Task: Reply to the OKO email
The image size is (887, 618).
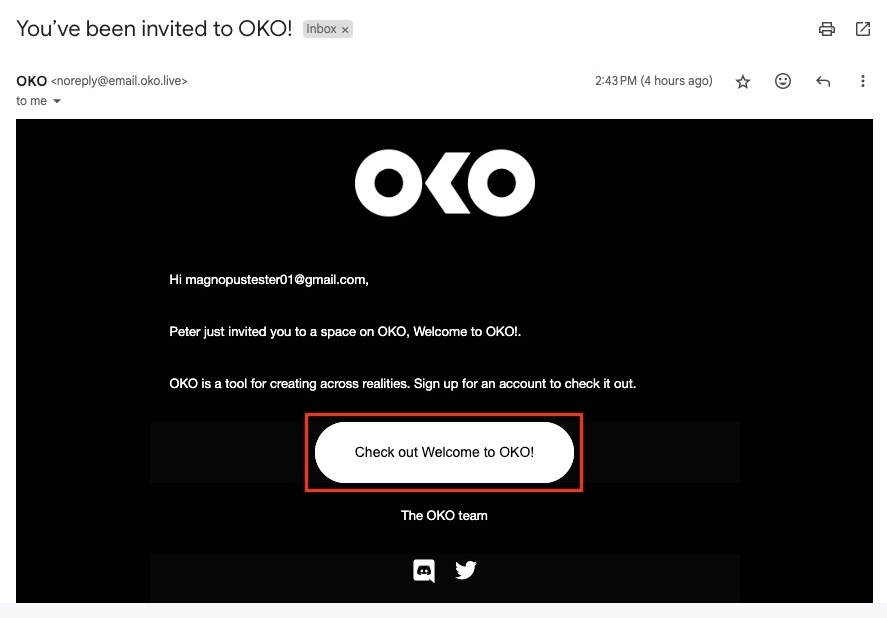Action: click(x=823, y=81)
